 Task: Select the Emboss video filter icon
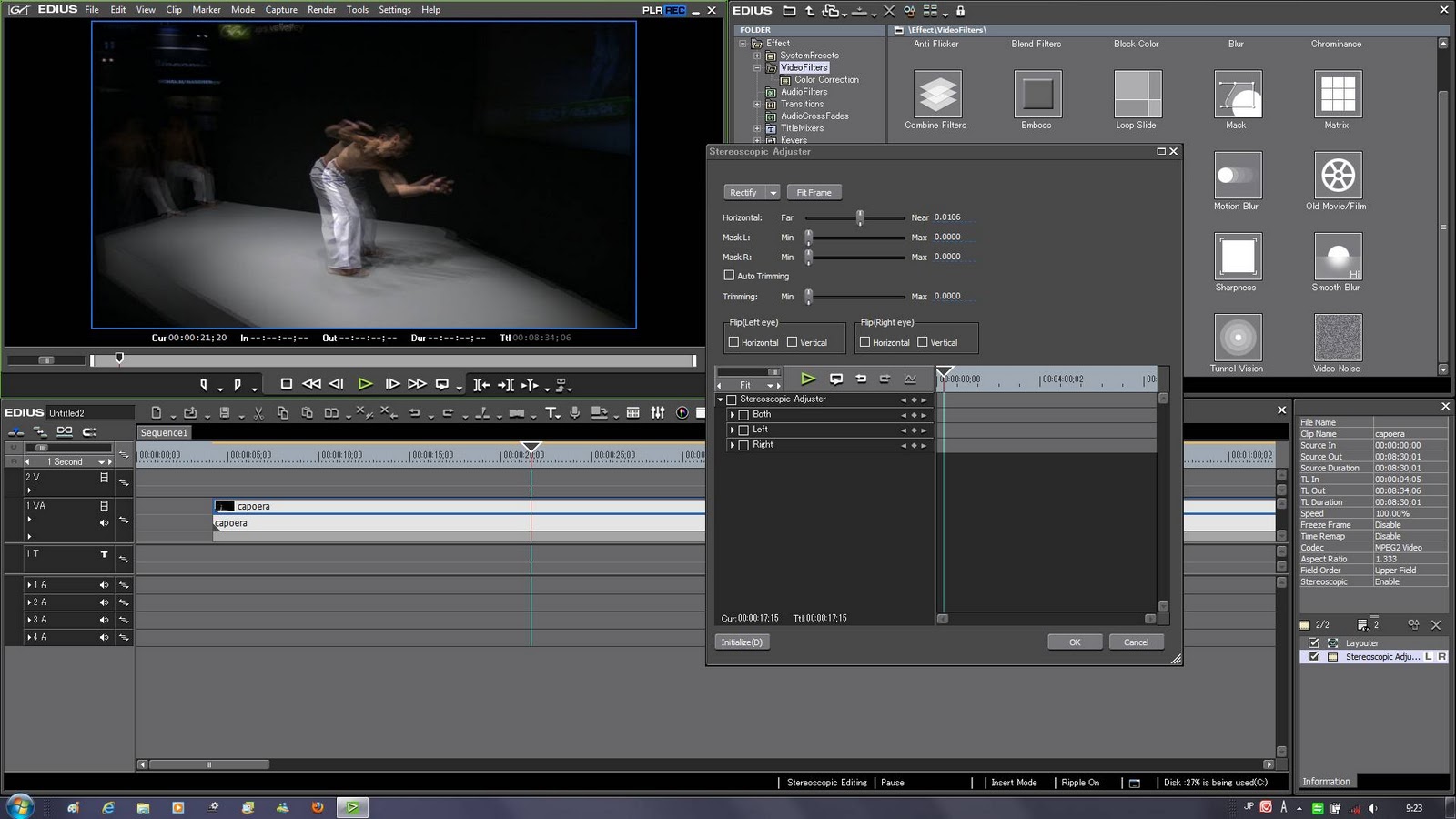tap(1036, 95)
